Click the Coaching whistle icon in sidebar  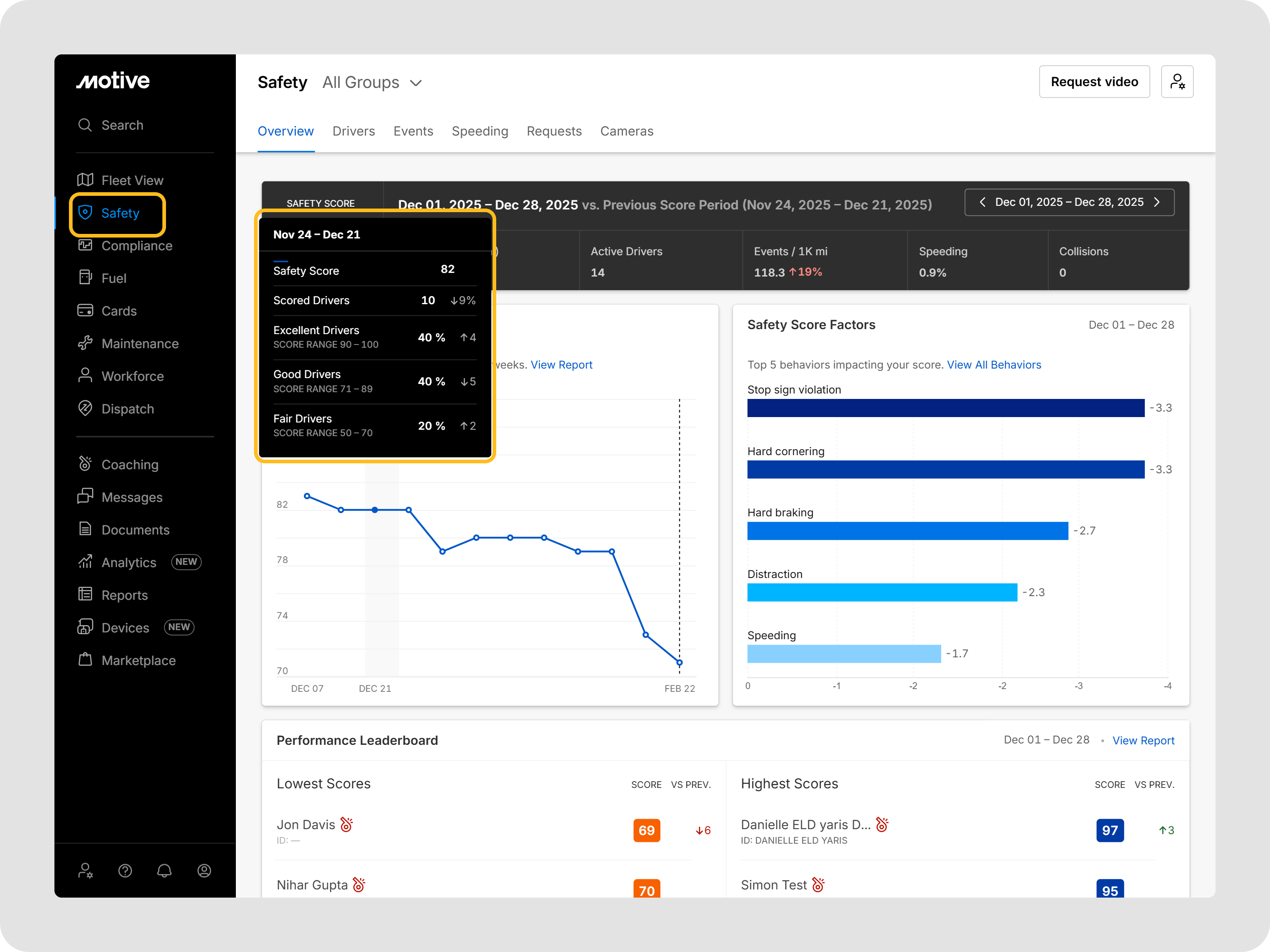pyautogui.click(x=85, y=464)
